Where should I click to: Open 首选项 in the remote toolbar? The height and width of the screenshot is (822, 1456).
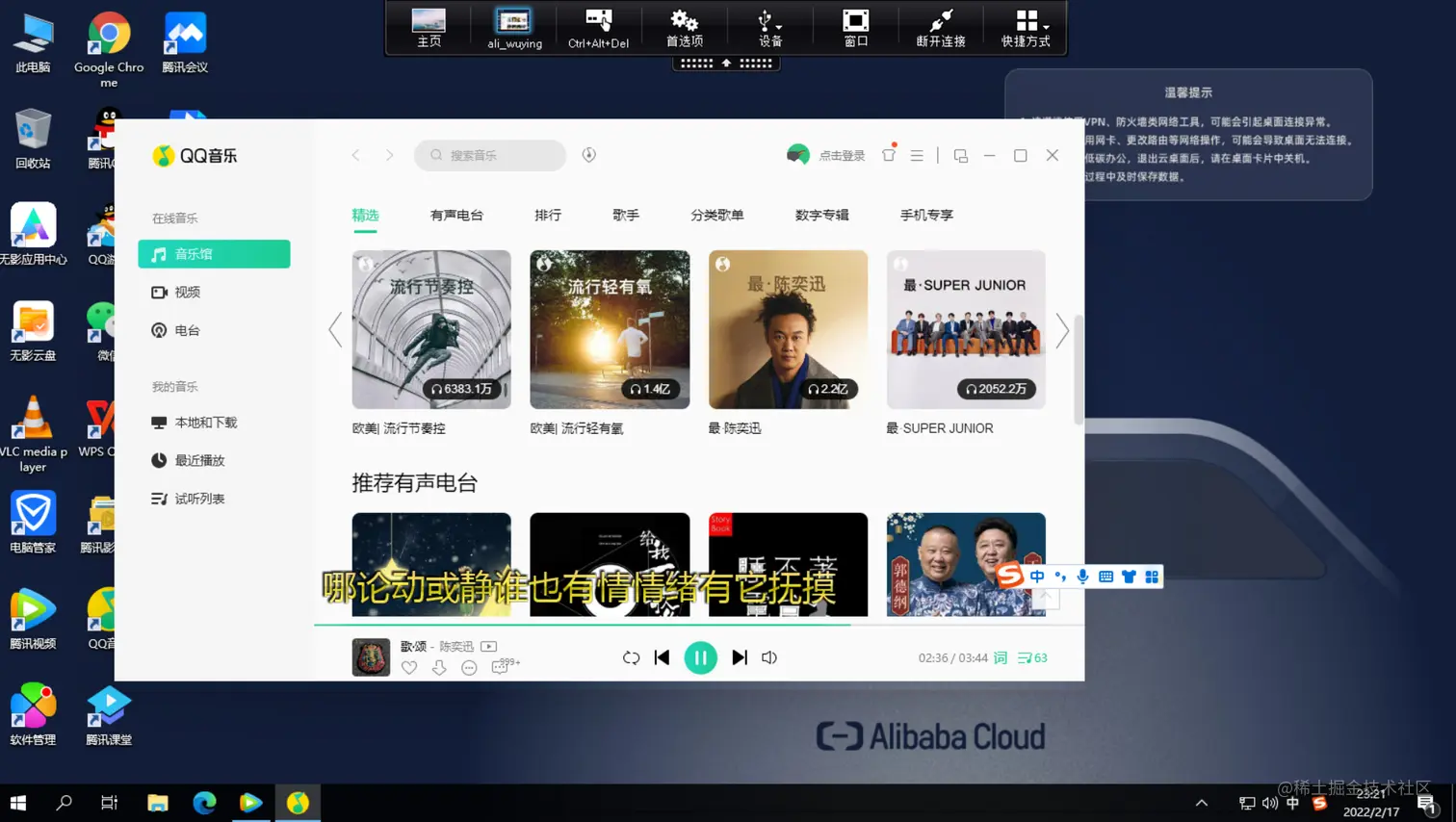[685, 28]
